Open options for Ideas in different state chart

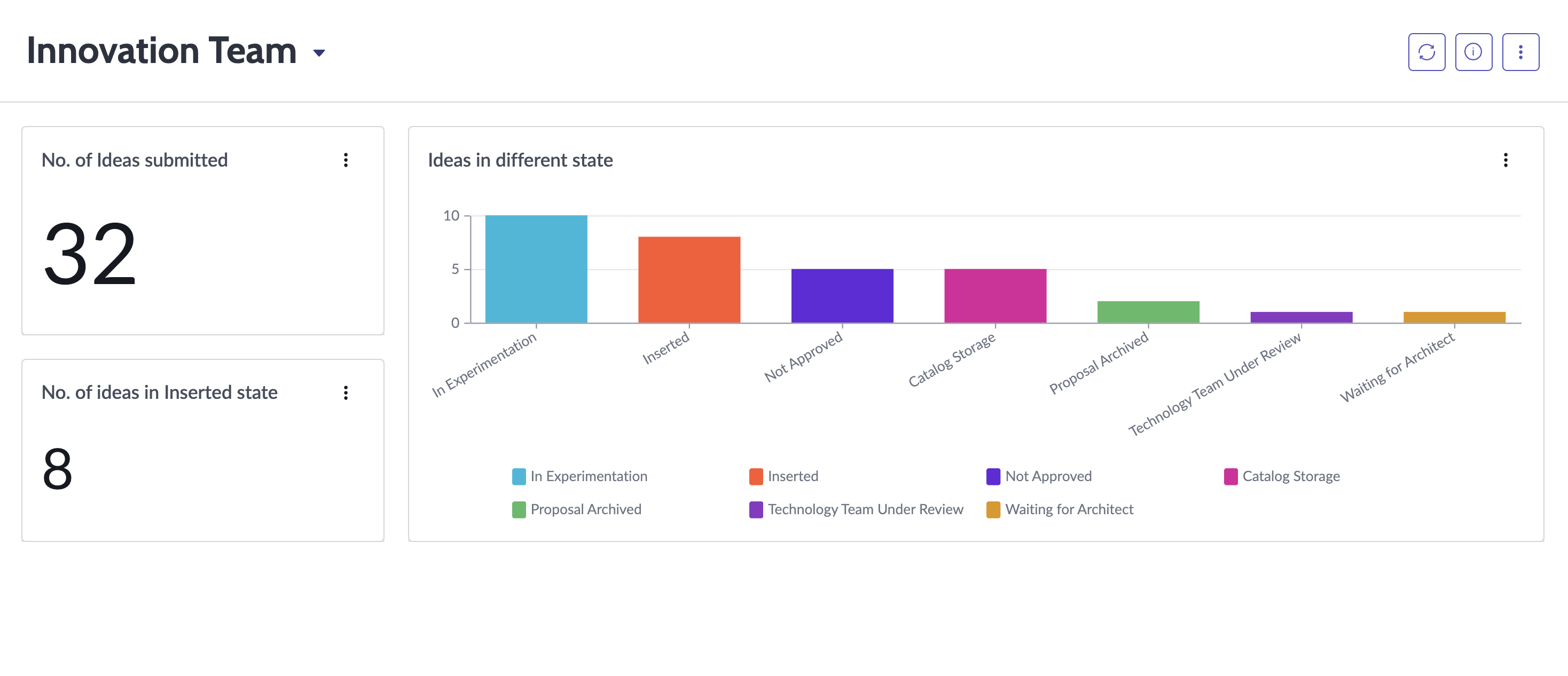[1506, 160]
